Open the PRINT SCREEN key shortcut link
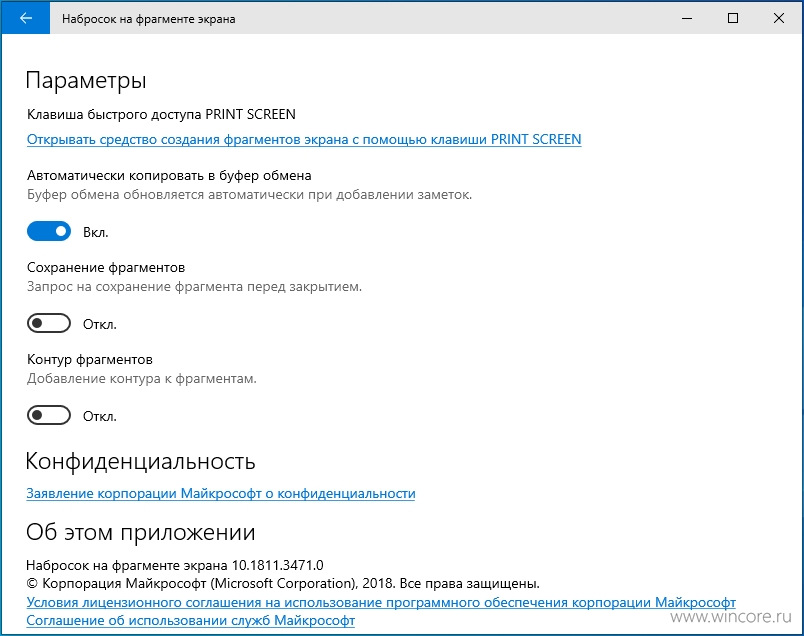 304,140
